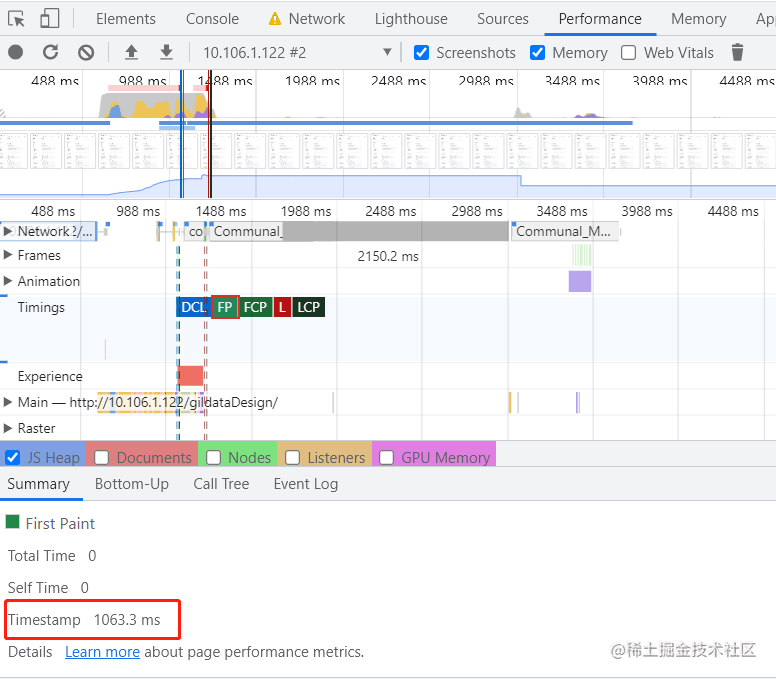Activate the inspect element picker icon
Image resolution: width=776 pixels, height=679 pixels.
[x=16, y=19]
